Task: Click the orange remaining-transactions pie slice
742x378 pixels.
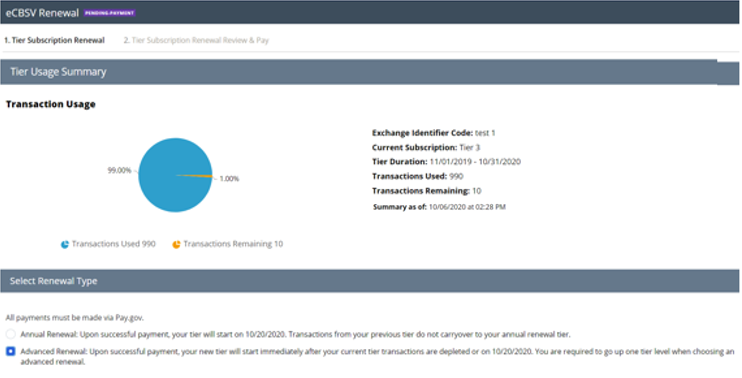Action: (201, 176)
